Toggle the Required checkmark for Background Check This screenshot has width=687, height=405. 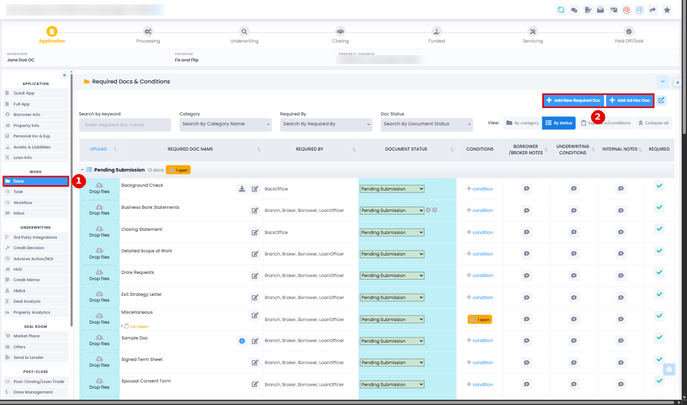click(659, 186)
